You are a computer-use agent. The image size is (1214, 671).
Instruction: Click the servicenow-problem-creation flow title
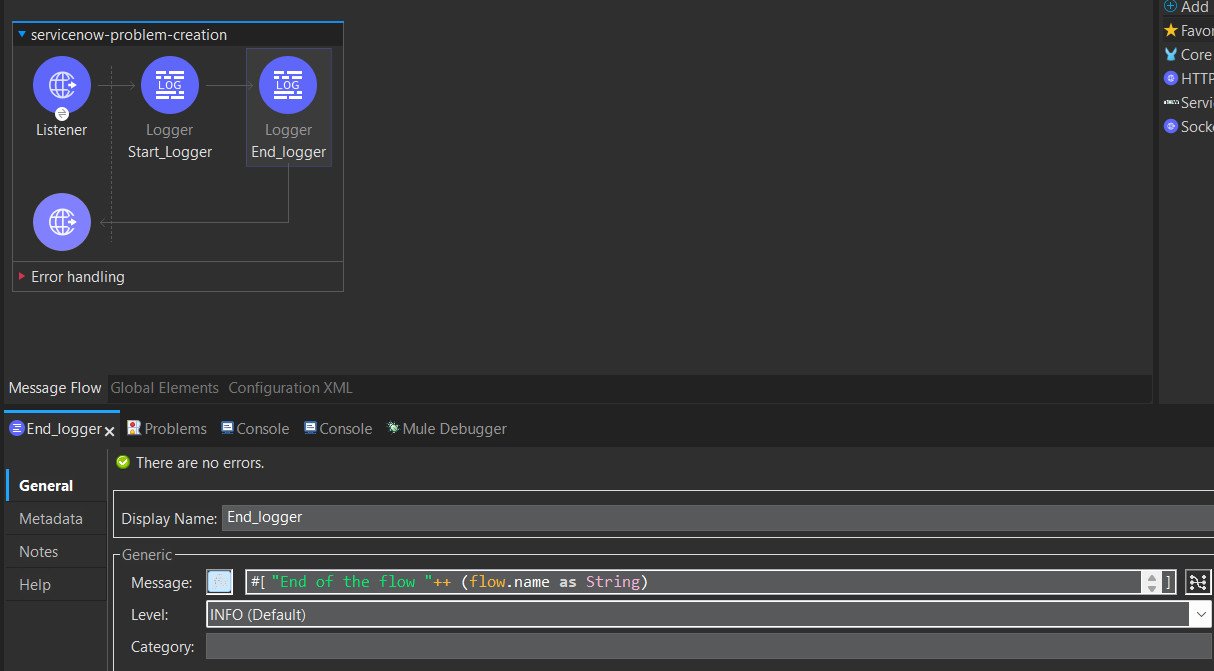coord(129,35)
